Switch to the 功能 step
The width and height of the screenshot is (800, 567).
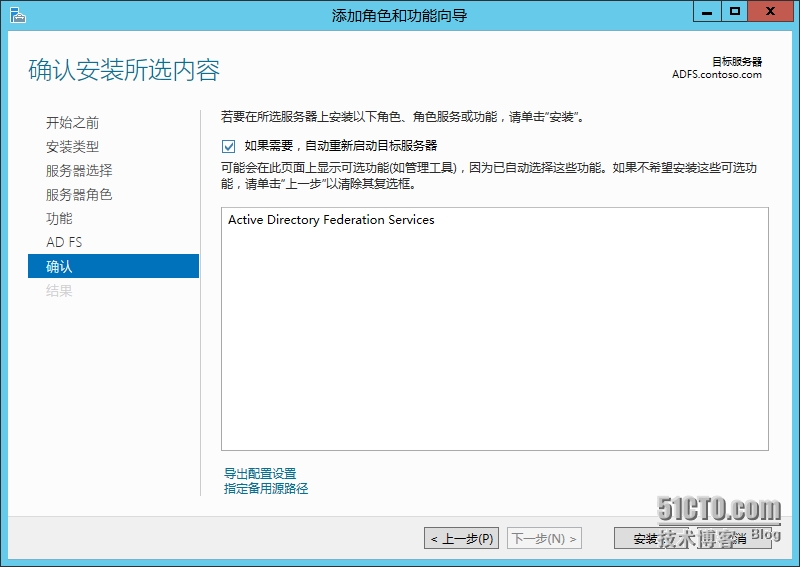[x=59, y=219]
